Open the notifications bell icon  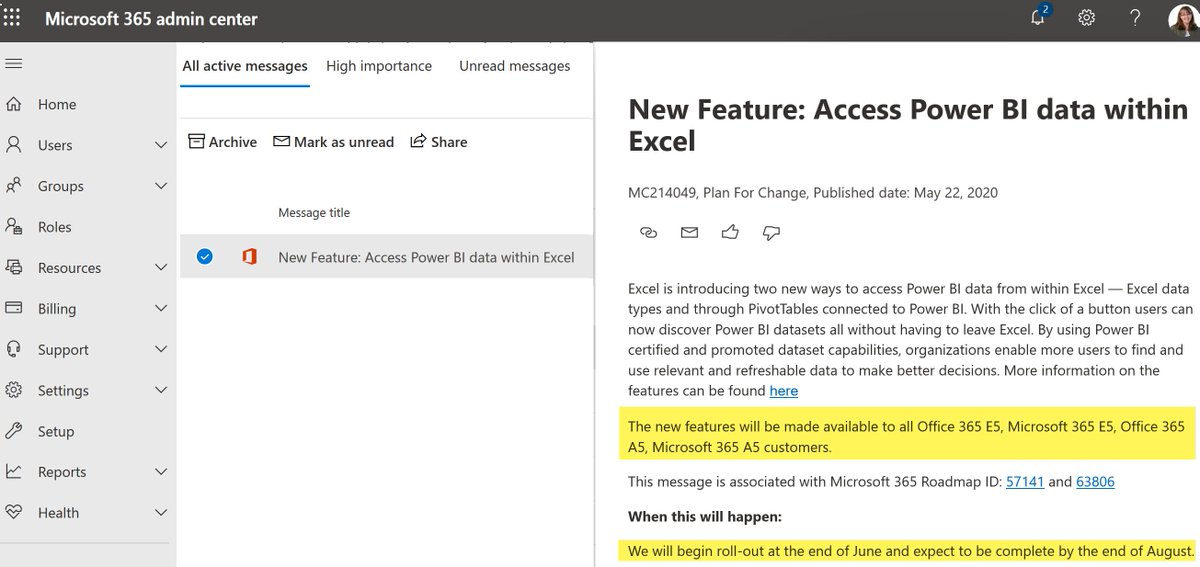[1039, 16]
